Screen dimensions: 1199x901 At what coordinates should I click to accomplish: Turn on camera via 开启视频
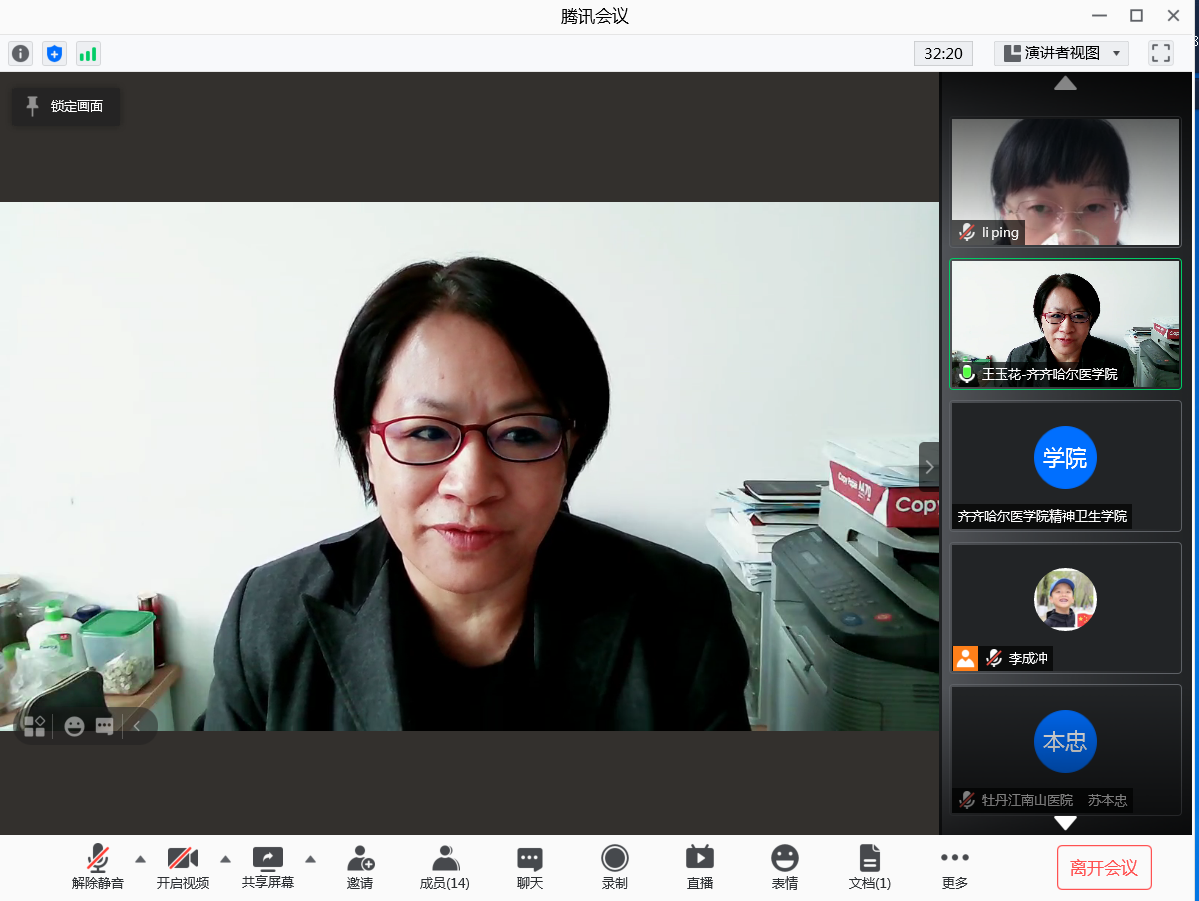tap(183, 867)
